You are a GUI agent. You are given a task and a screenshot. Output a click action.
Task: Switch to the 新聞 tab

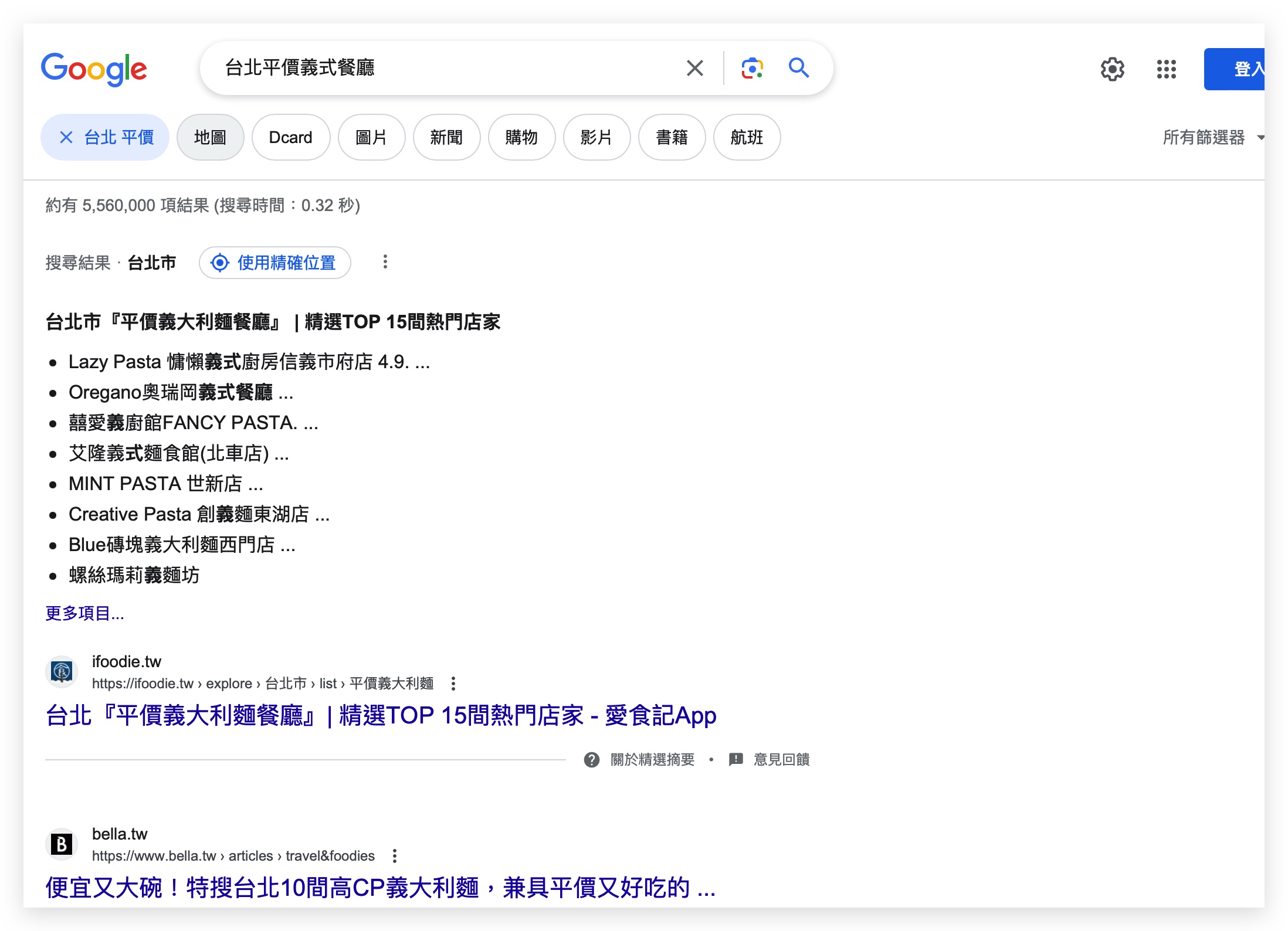[446, 137]
